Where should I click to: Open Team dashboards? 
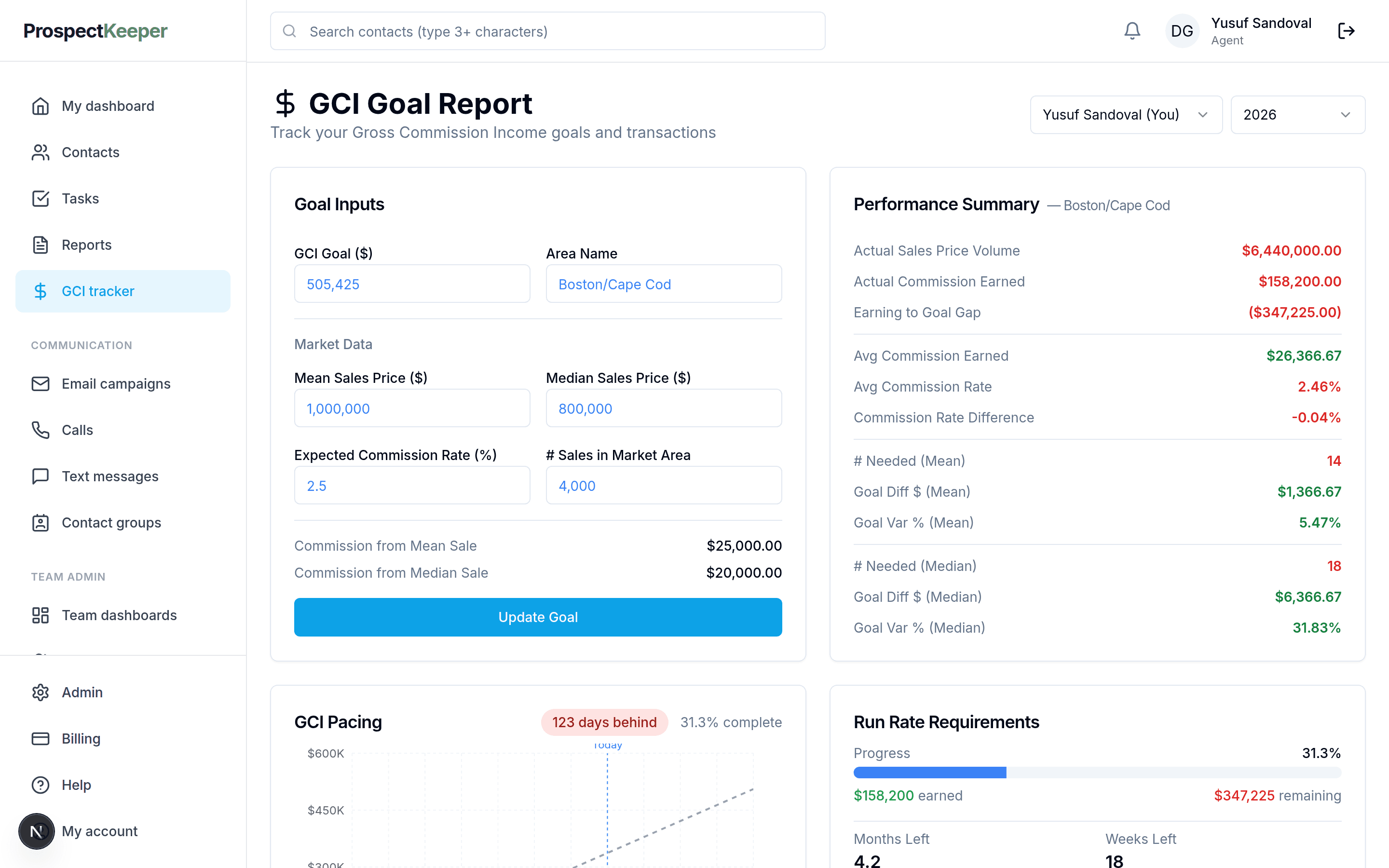tap(123, 615)
